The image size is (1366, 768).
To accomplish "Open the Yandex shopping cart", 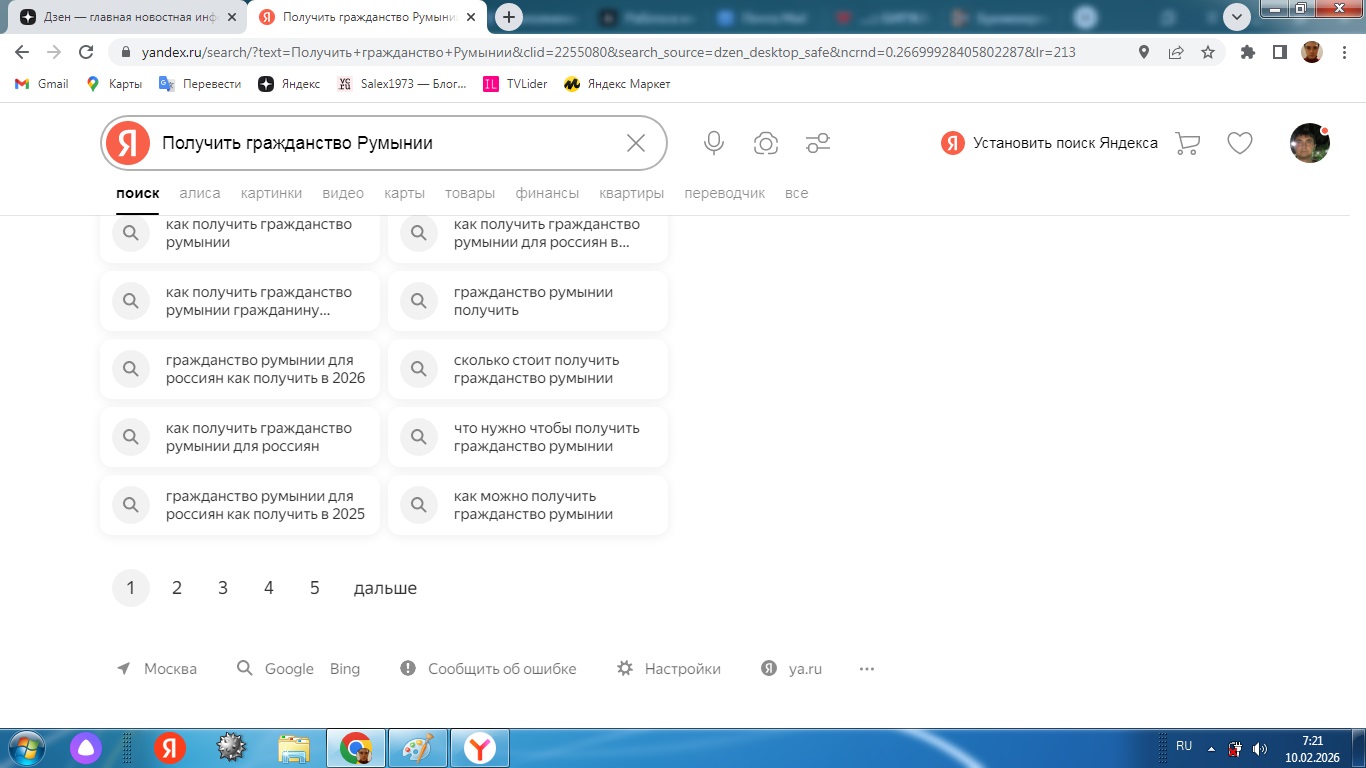I will coord(1187,143).
